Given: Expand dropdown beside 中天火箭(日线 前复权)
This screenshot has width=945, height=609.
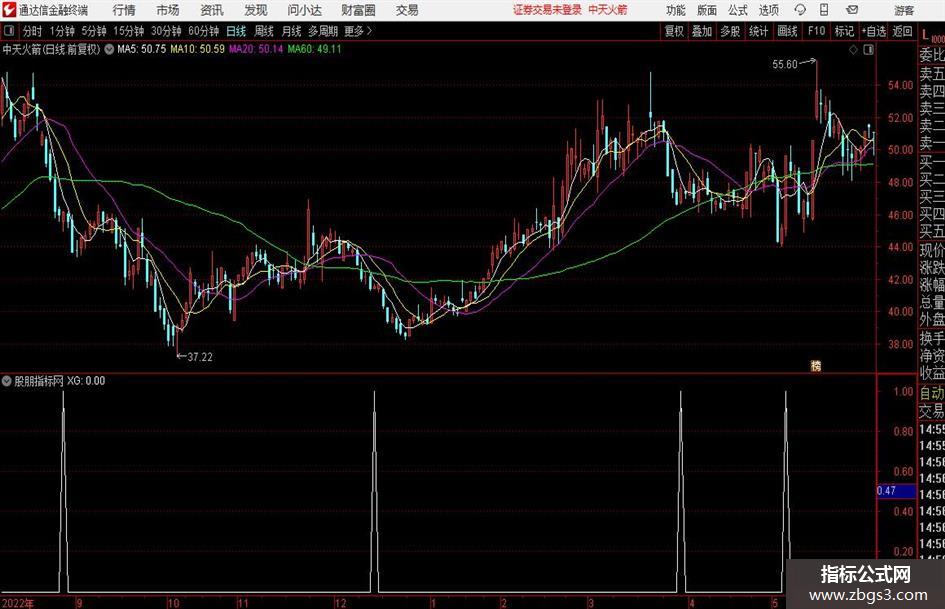Looking at the screenshot, I should [109, 49].
